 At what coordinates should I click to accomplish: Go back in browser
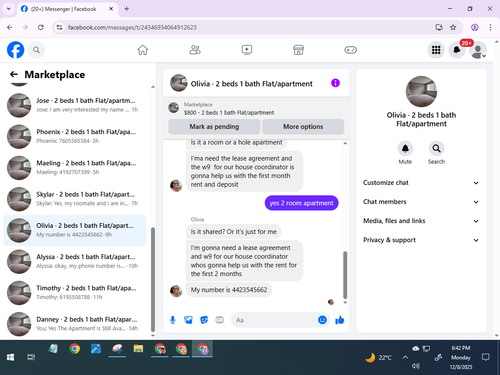click(9, 27)
